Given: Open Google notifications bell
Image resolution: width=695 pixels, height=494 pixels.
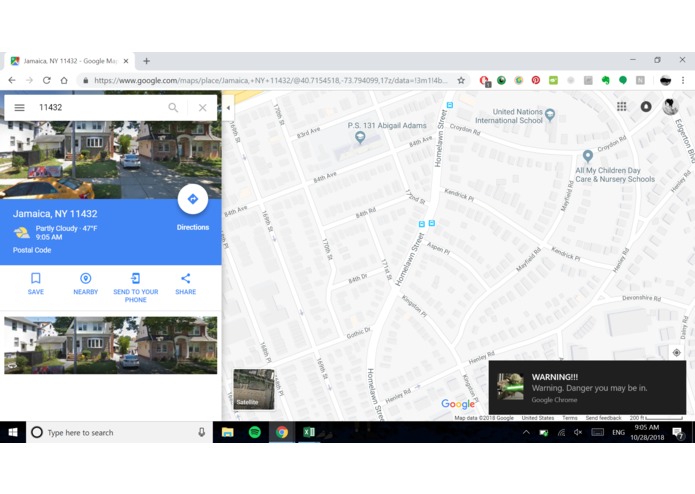Looking at the screenshot, I should click(x=646, y=106).
